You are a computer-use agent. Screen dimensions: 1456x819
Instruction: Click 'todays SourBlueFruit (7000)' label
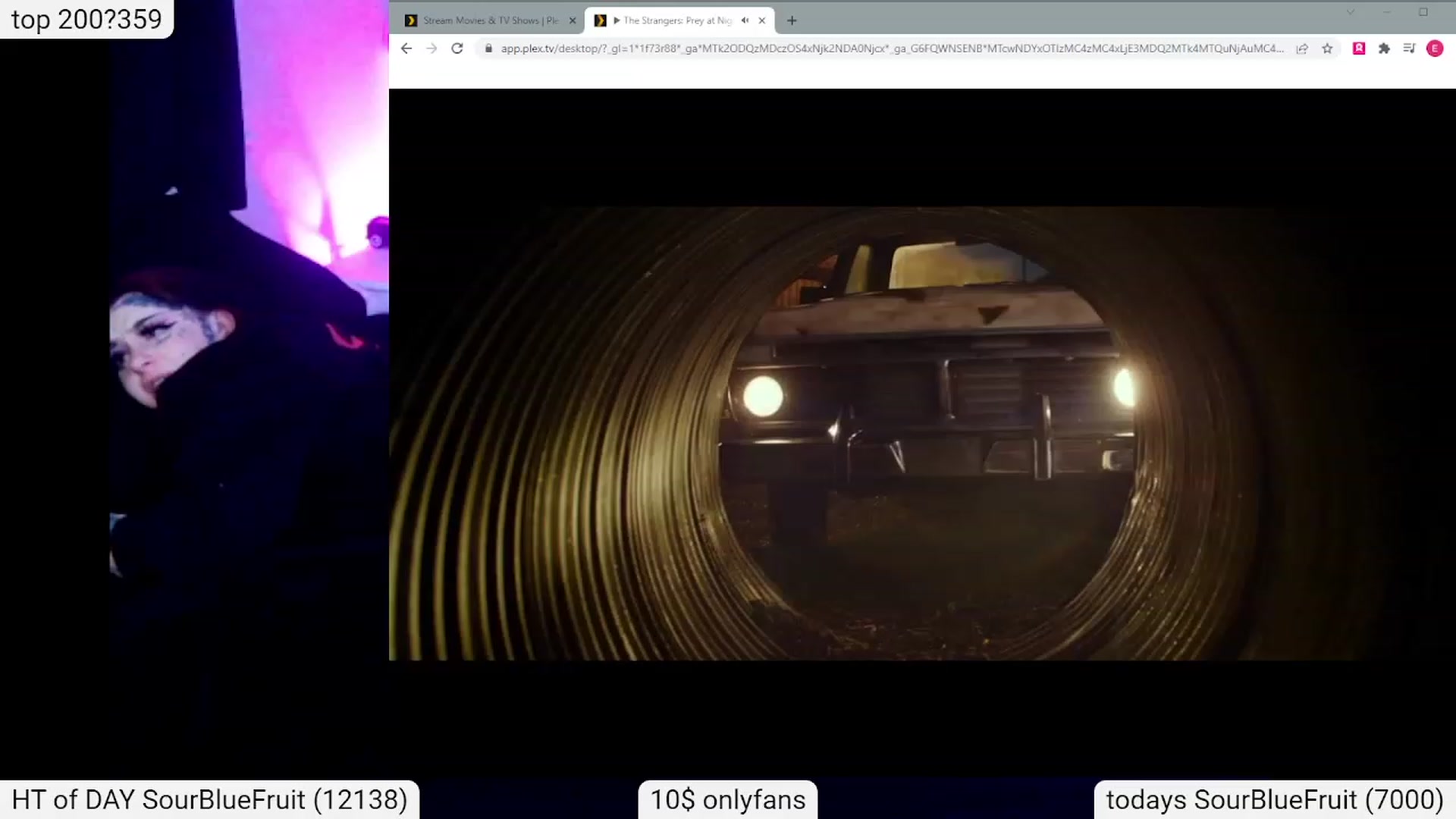(1275, 800)
